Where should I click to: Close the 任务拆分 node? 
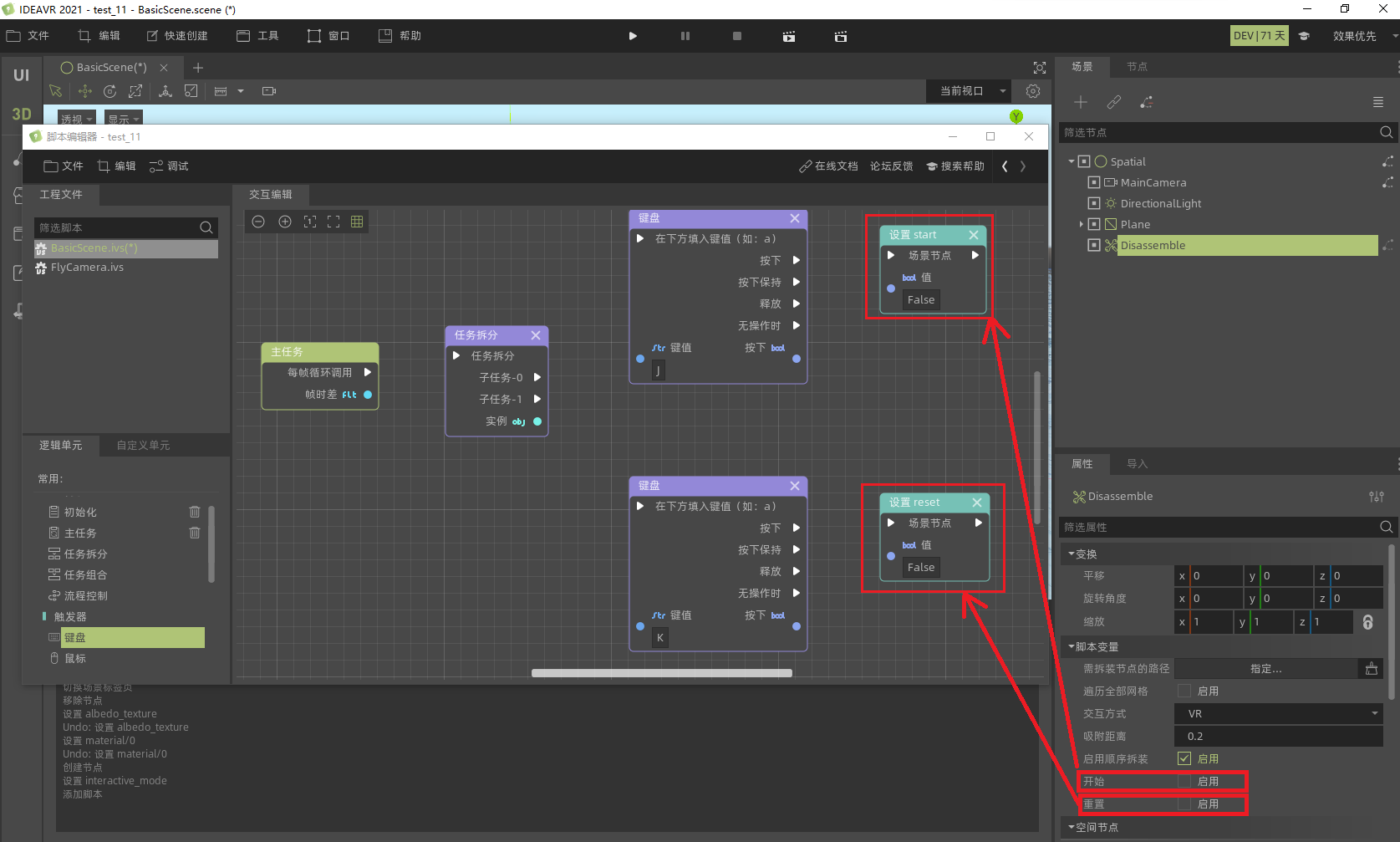536,335
